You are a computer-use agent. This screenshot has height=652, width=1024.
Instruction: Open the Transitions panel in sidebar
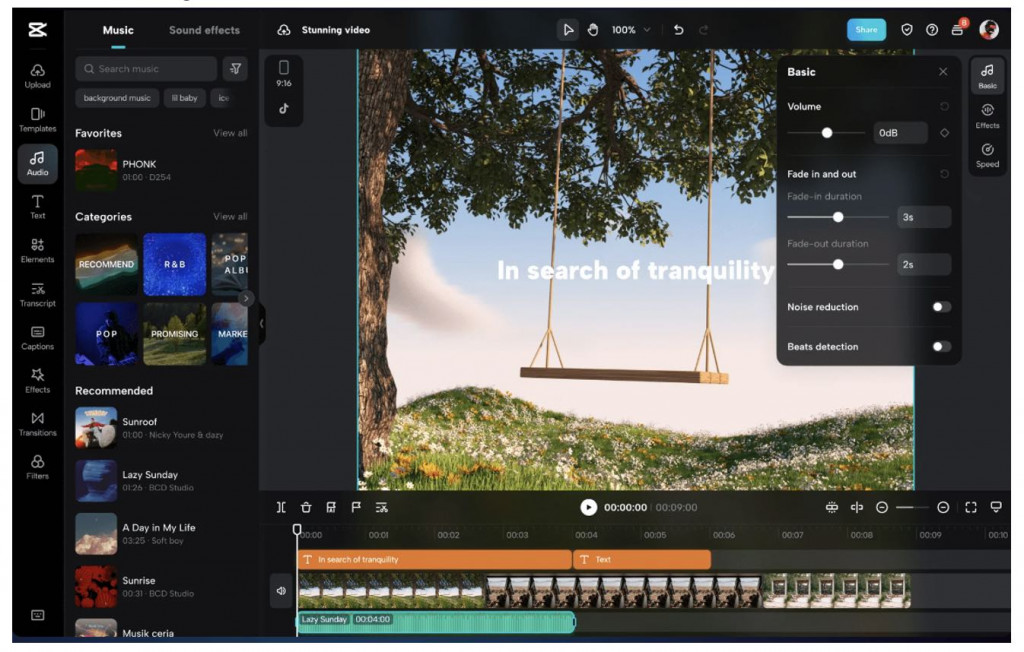click(x=37, y=423)
